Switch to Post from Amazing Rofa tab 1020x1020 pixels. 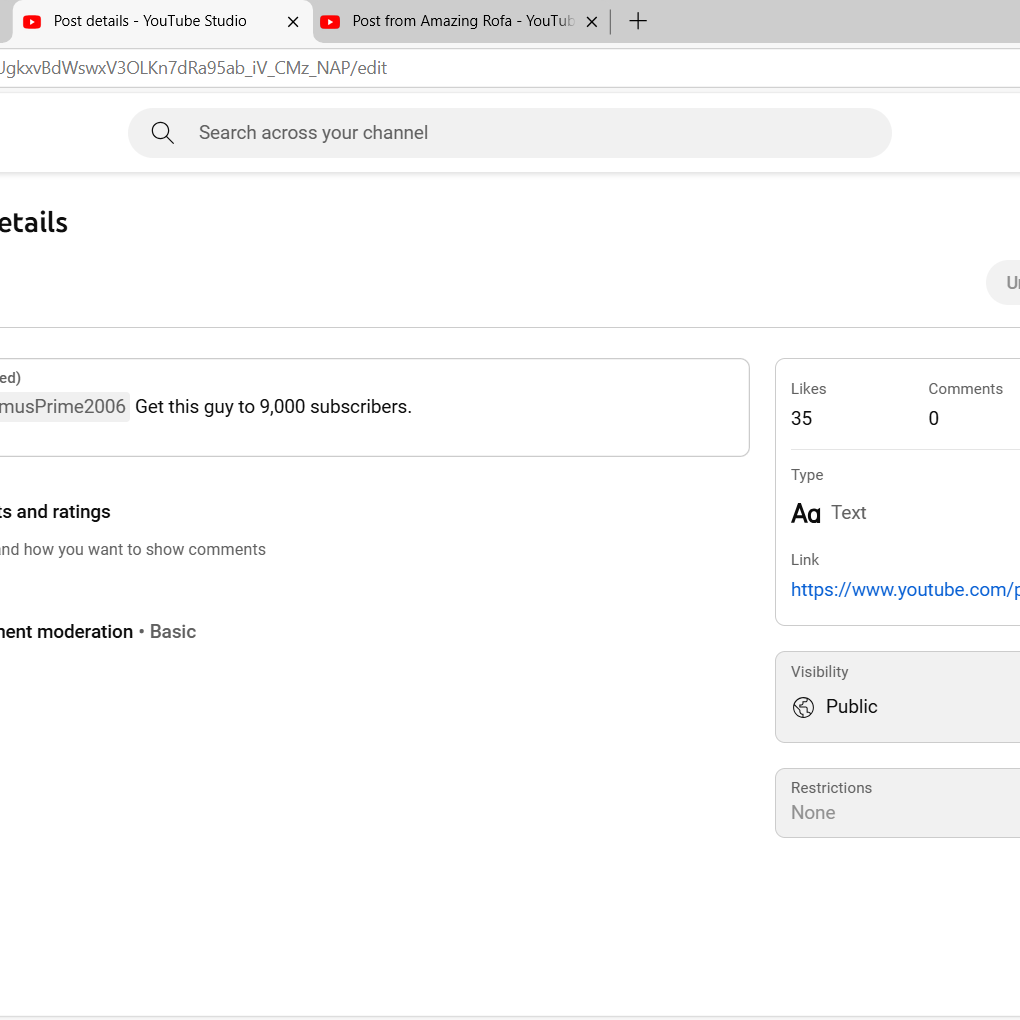tap(462, 21)
